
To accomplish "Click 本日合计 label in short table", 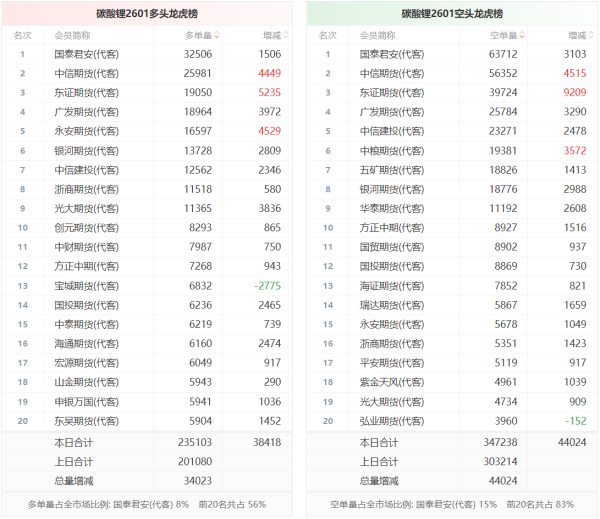I will (x=378, y=443).
